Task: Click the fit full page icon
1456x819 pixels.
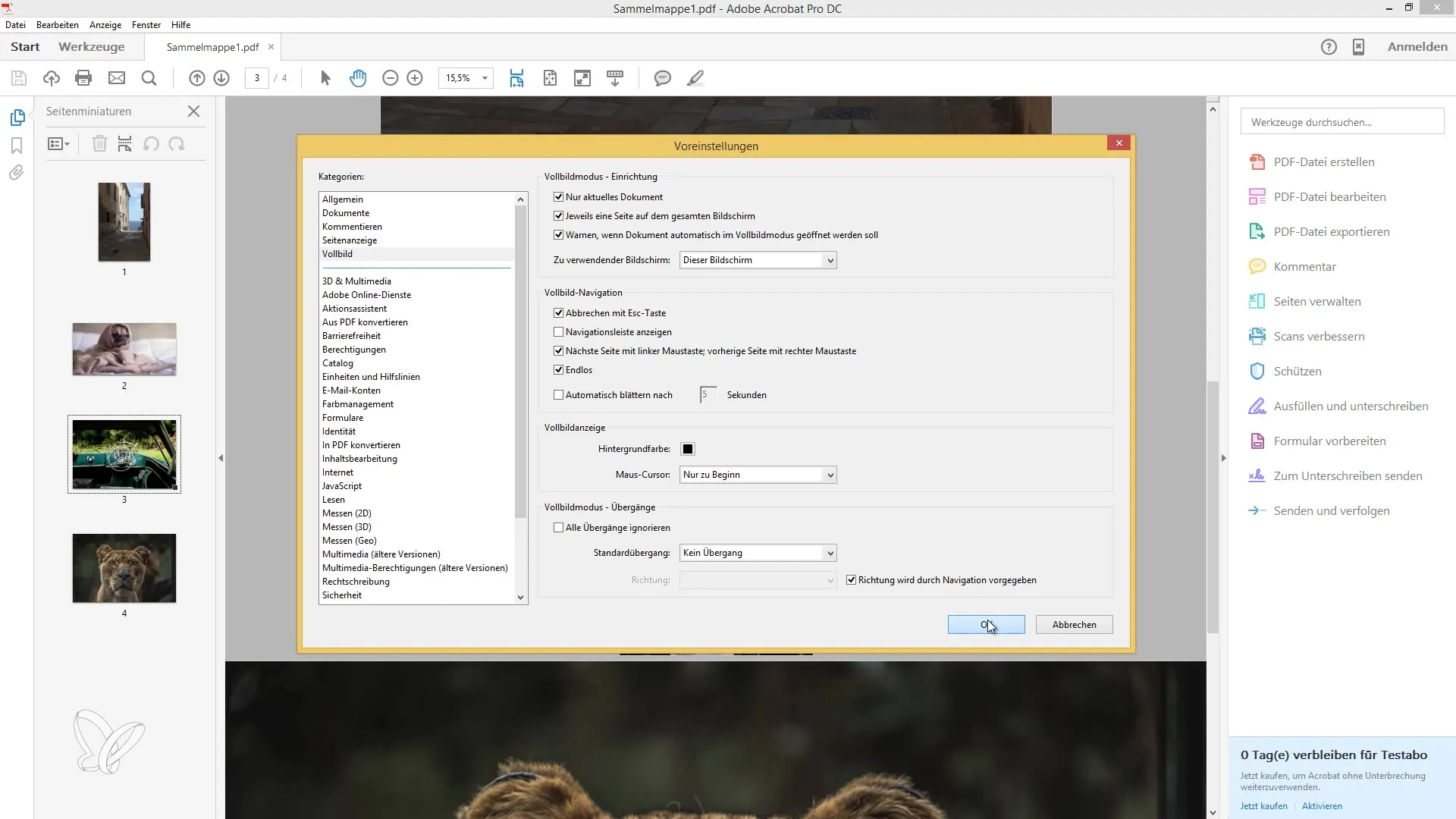Action: tap(550, 78)
